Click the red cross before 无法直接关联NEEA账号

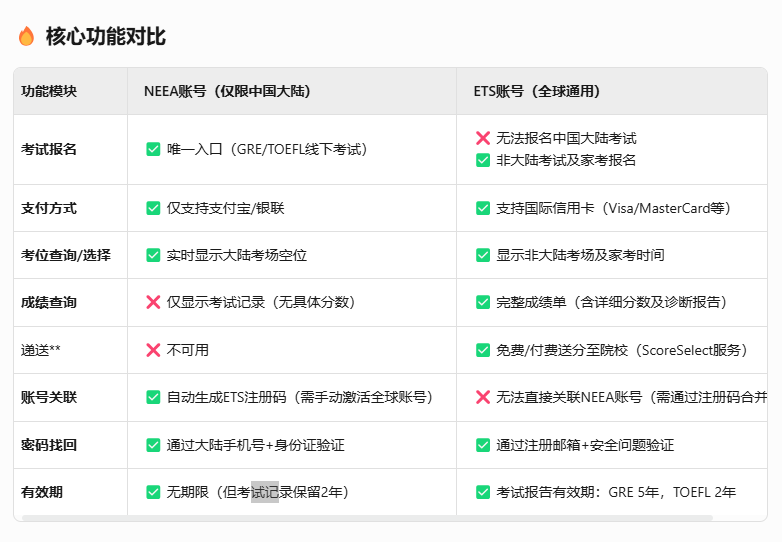483,397
